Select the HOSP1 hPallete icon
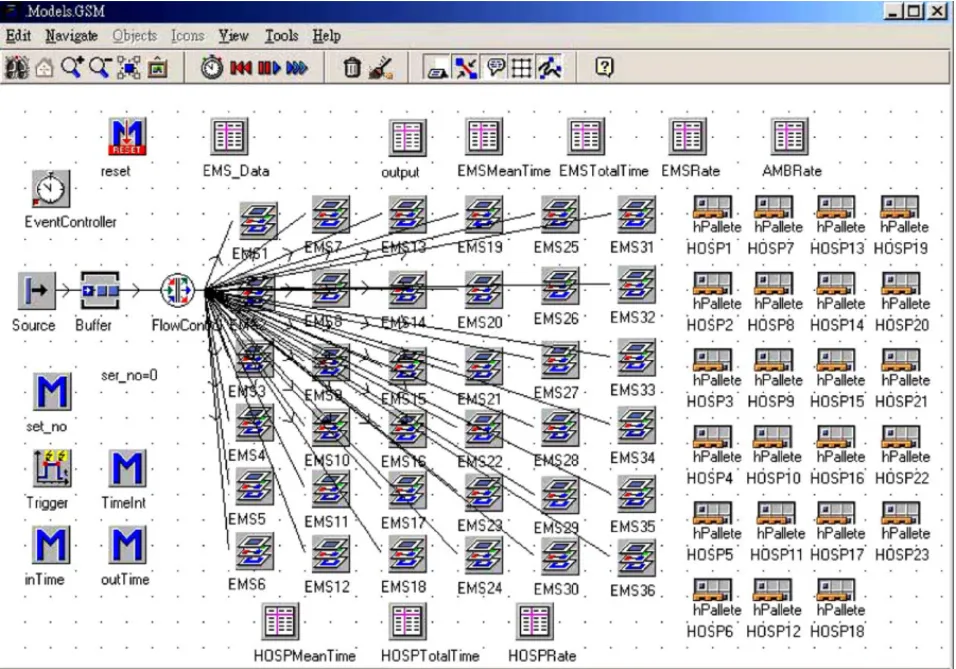956x669 pixels. (712, 207)
